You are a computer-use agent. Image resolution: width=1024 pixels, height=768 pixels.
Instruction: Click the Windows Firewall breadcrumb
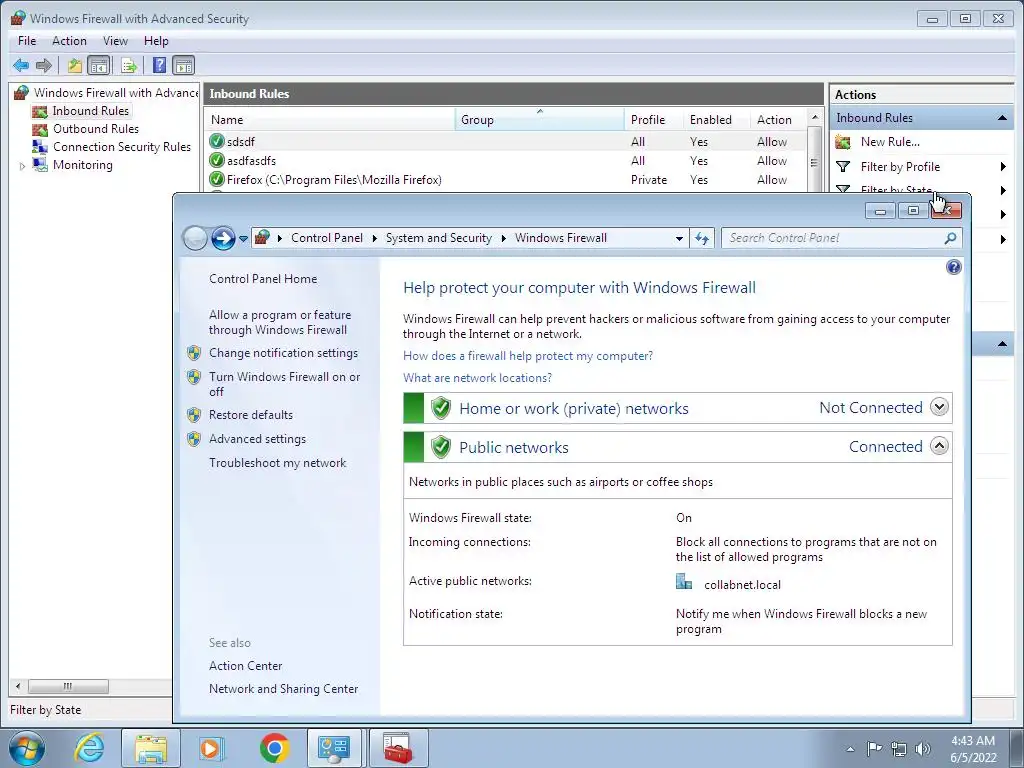click(560, 238)
